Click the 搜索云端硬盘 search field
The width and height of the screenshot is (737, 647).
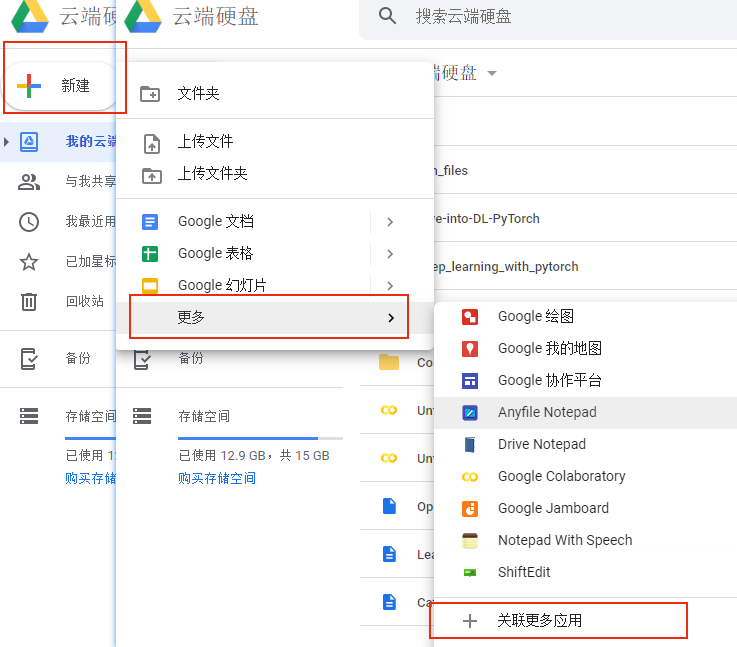coord(548,17)
